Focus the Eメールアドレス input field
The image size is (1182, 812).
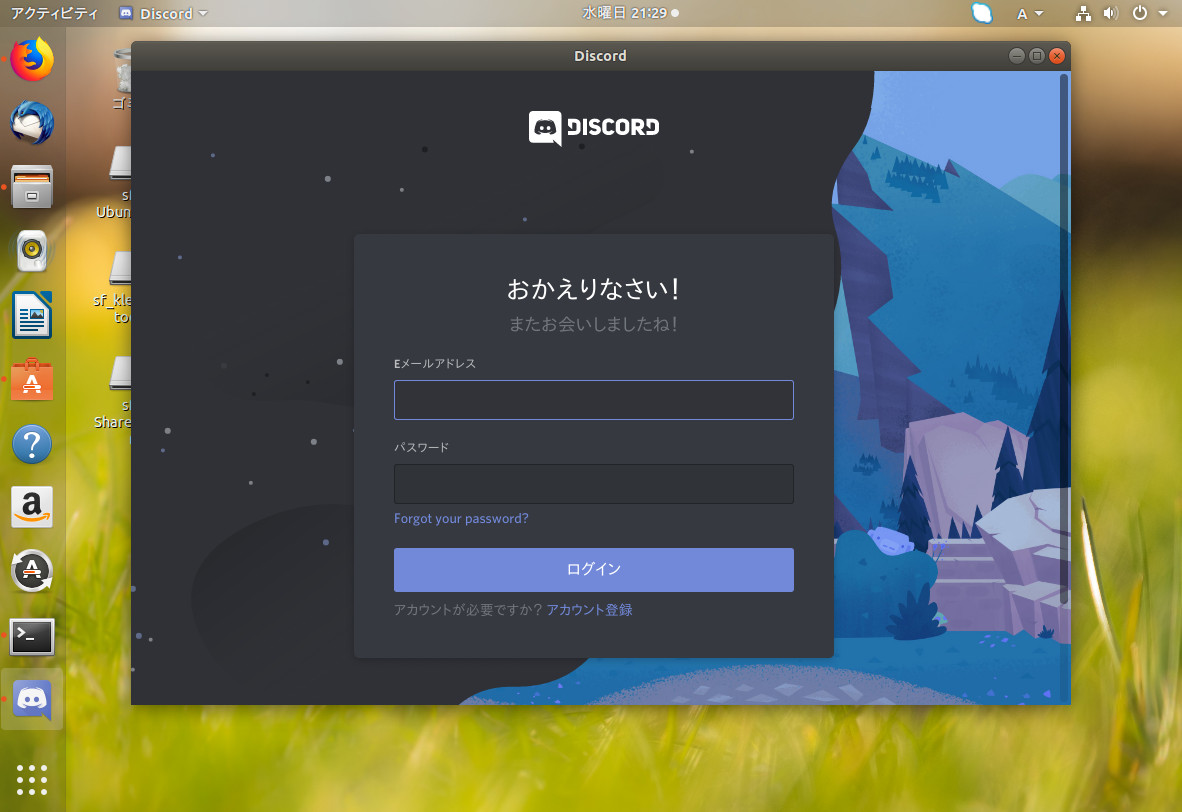593,400
